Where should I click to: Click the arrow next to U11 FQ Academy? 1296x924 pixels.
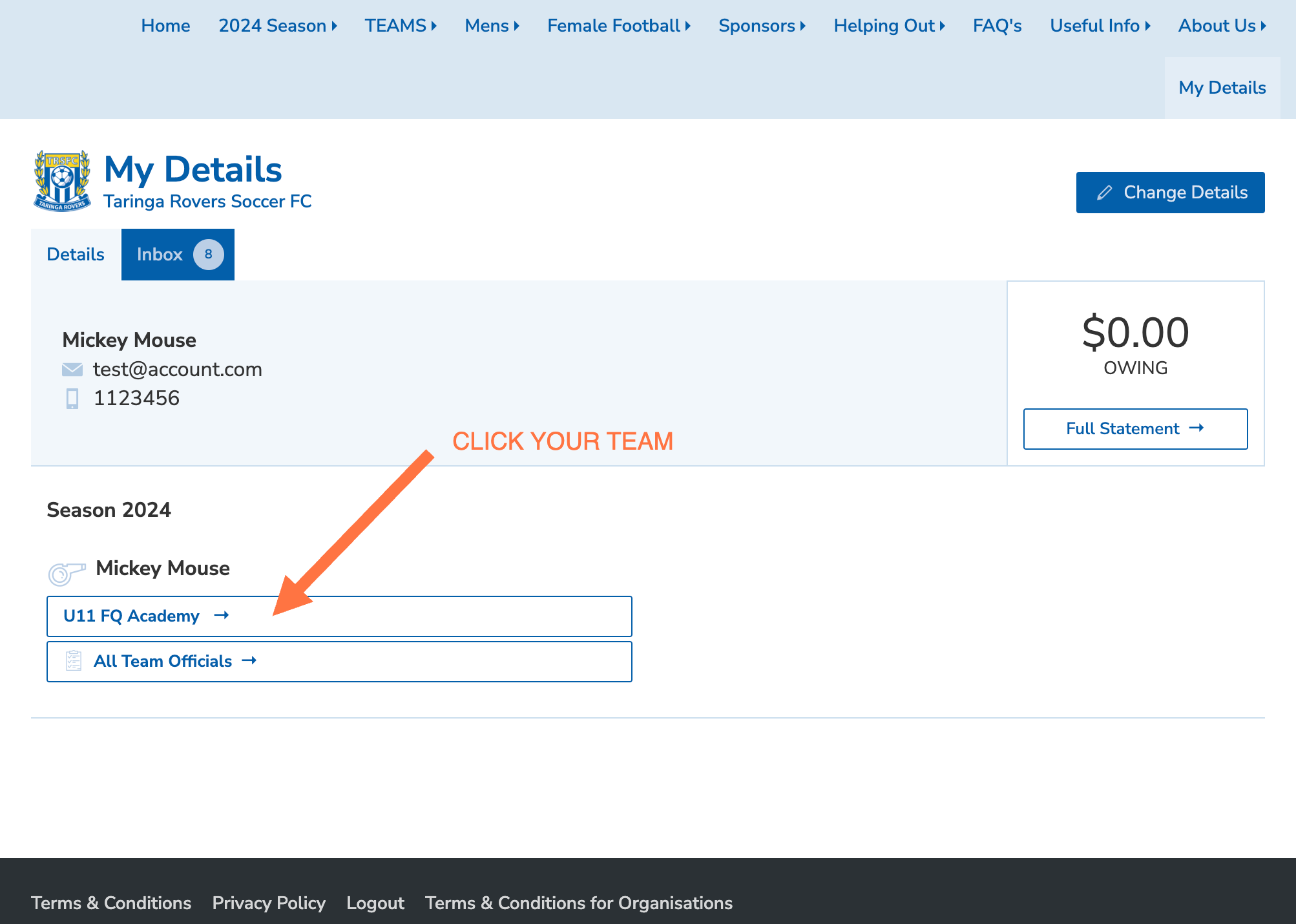222,615
